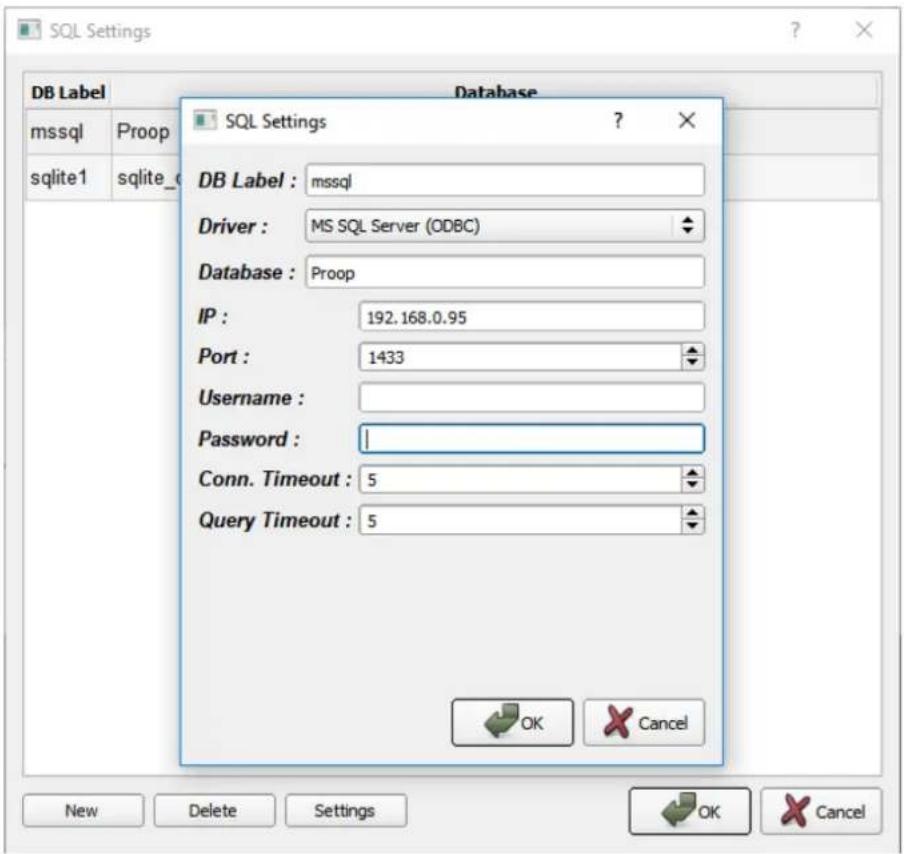Increase Query Timeout with up arrow

[x=692, y=513]
